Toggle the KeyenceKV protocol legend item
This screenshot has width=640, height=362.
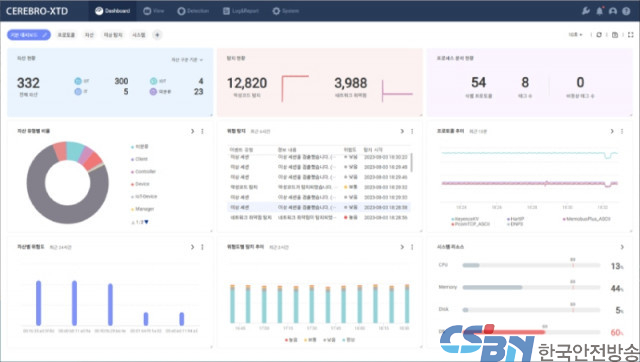pos(465,219)
